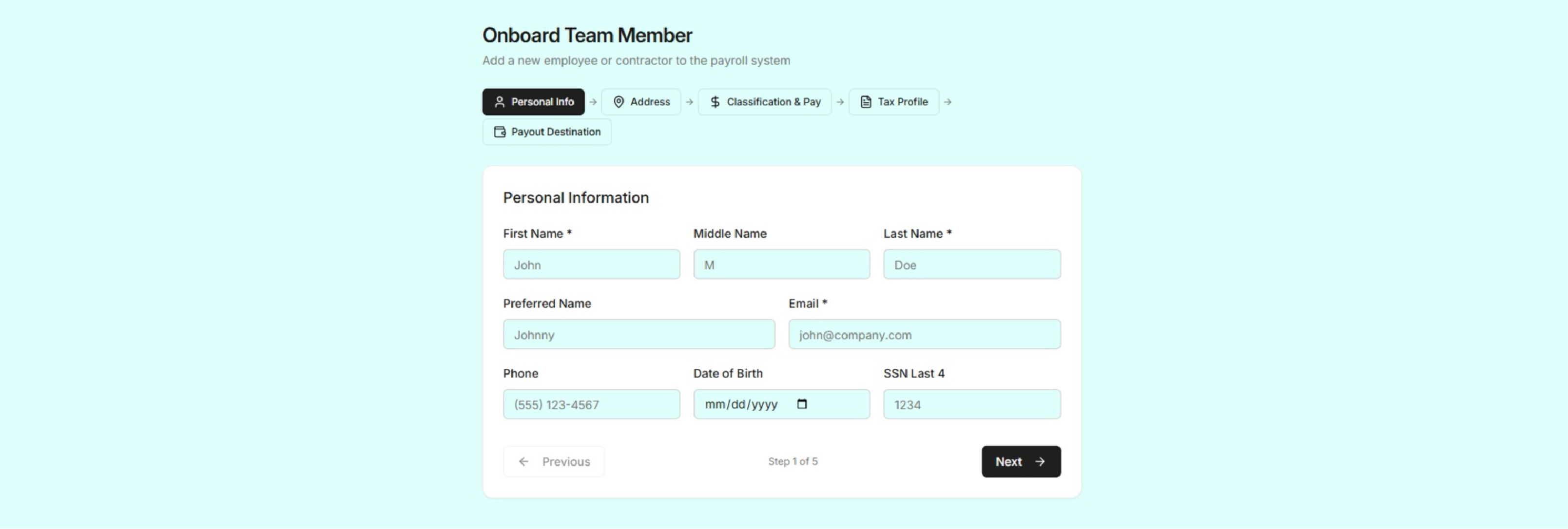Image resolution: width=1568 pixels, height=529 pixels.
Task: Click the document icon in Tax Profile step
Action: pyautogui.click(x=866, y=102)
